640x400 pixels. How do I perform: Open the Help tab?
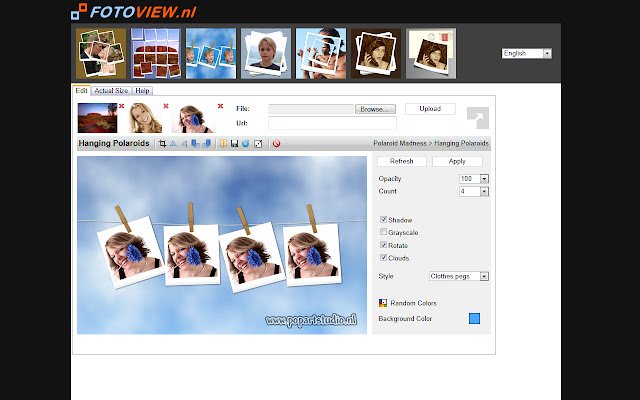click(x=142, y=91)
